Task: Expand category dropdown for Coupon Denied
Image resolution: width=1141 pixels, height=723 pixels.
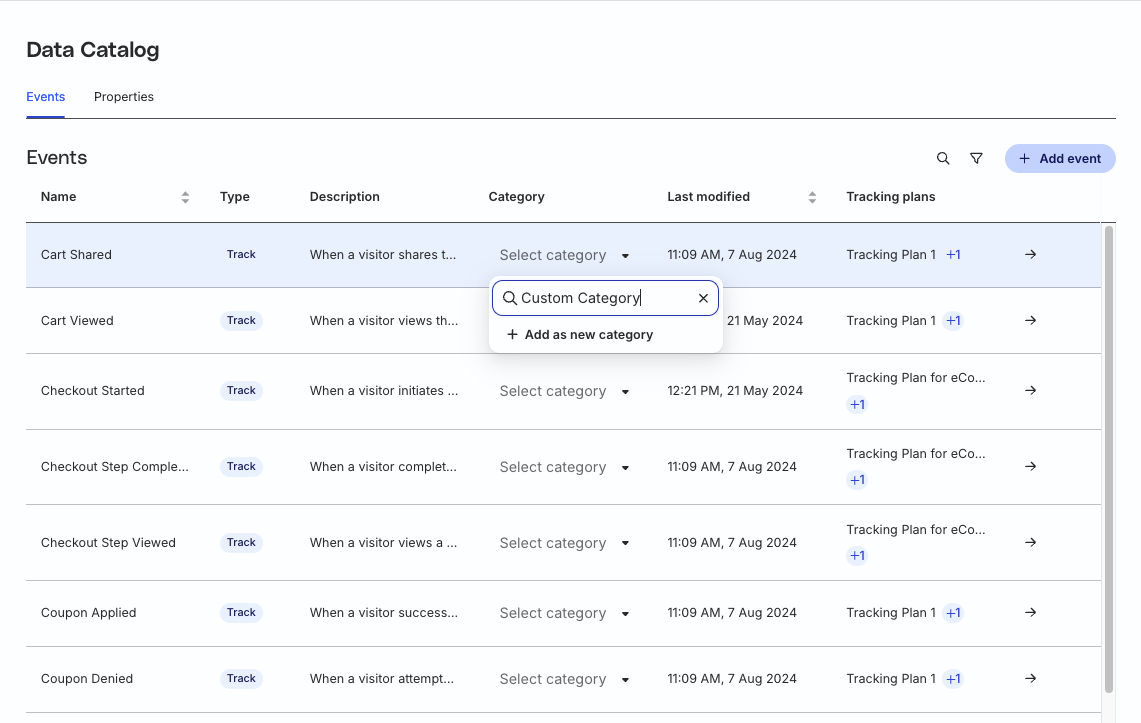Action: 564,679
